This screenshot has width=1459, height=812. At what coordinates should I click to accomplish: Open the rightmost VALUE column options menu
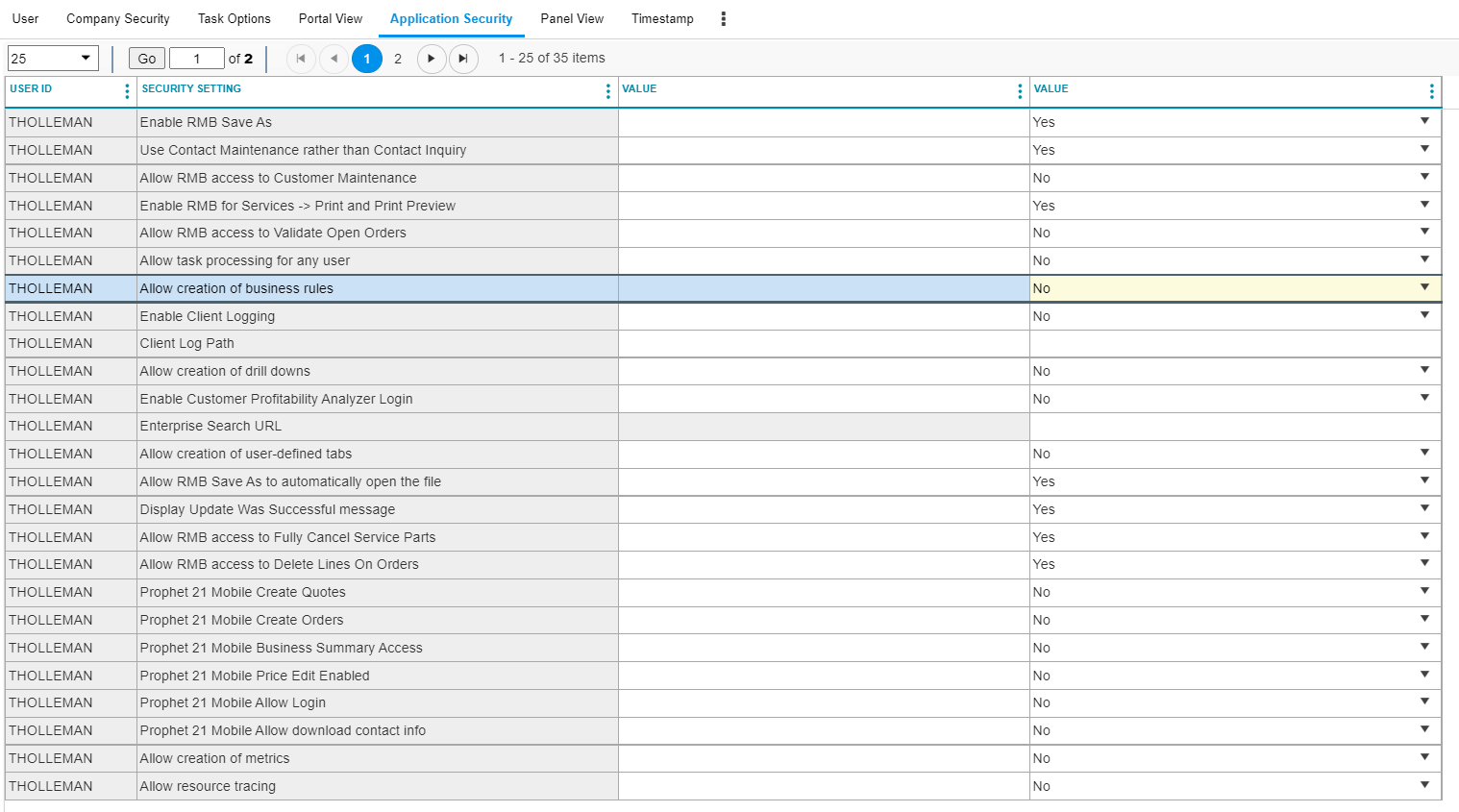pyautogui.click(x=1431, y=91)
